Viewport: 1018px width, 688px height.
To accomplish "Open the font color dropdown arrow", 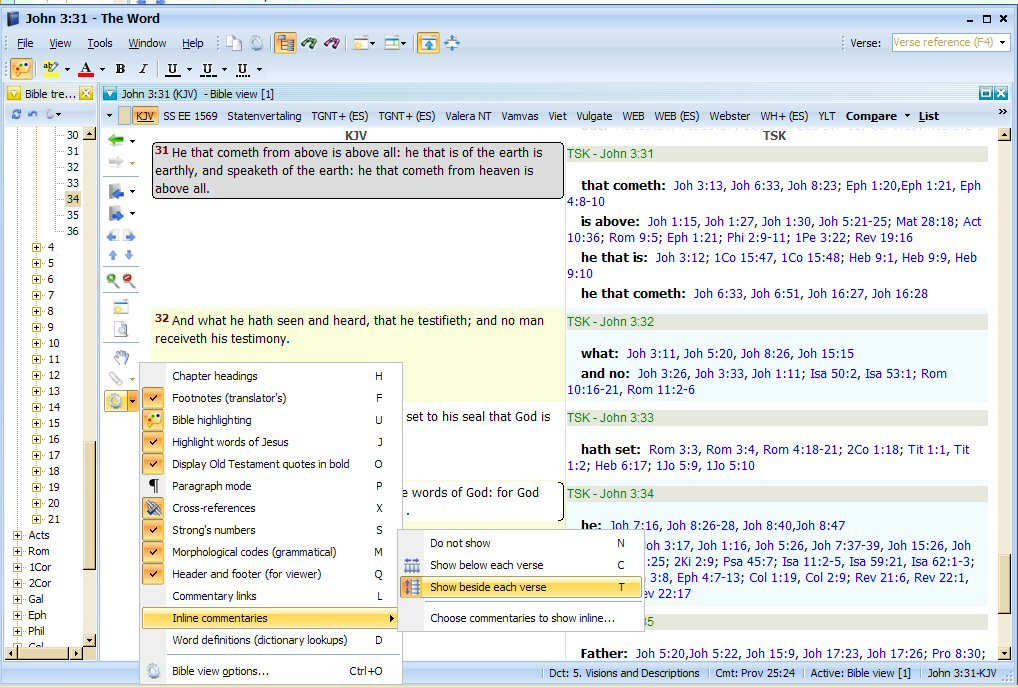I will (x=102, y=69).
